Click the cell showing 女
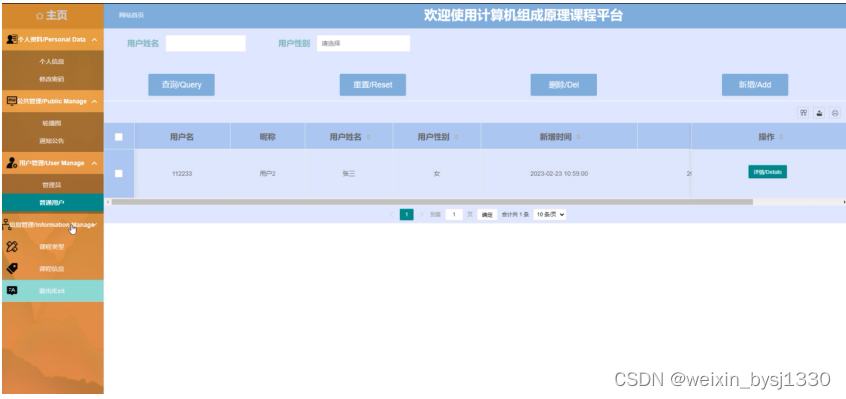Viewport: 846px width, 399px height. (436, 174)
